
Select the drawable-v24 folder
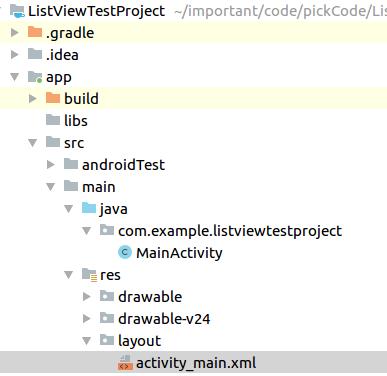[155, 319]
